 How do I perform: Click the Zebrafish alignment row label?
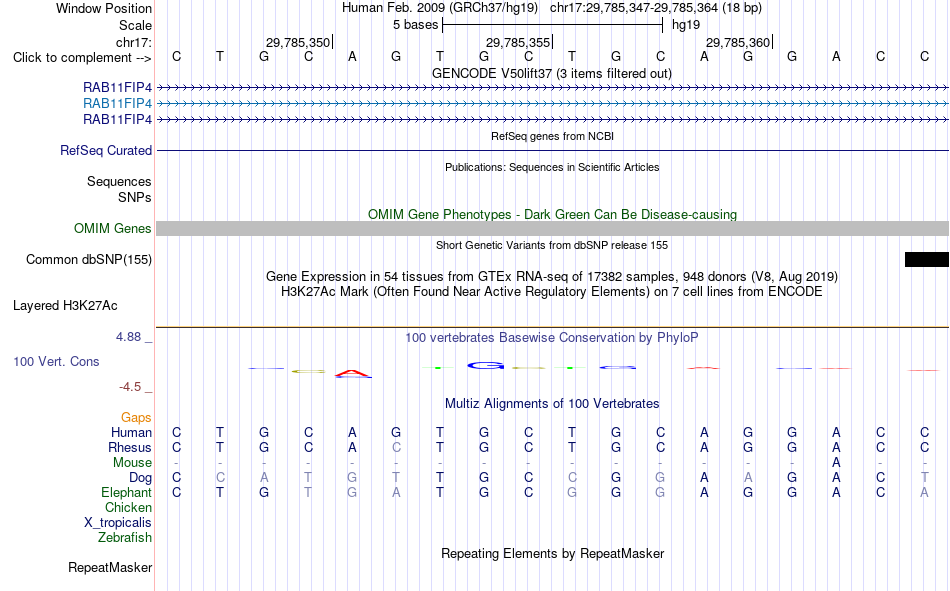click(x=125, y=538)
